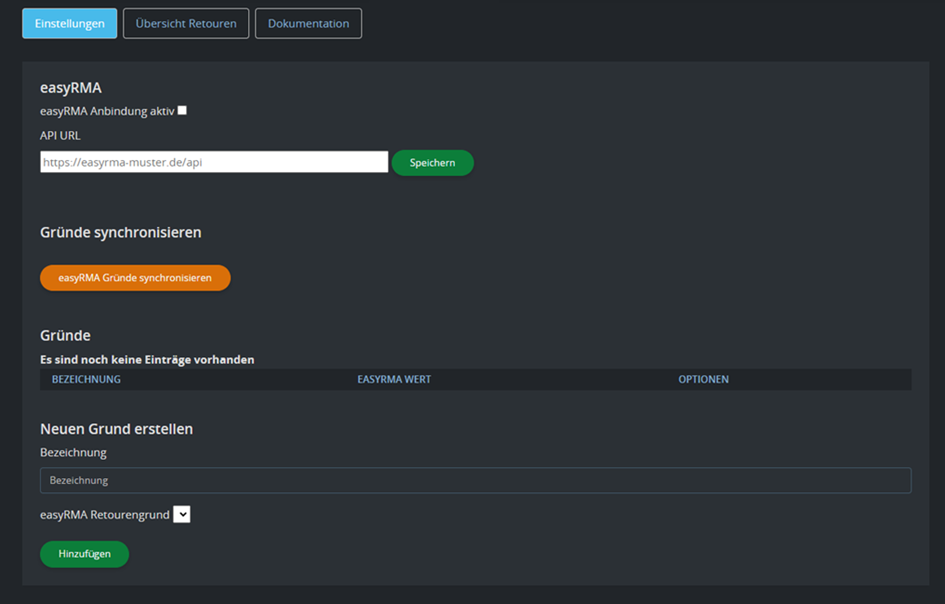Click the 'easyRMA' section heading
The width and height of the screenshot is (945, 604).
[71, 88]
